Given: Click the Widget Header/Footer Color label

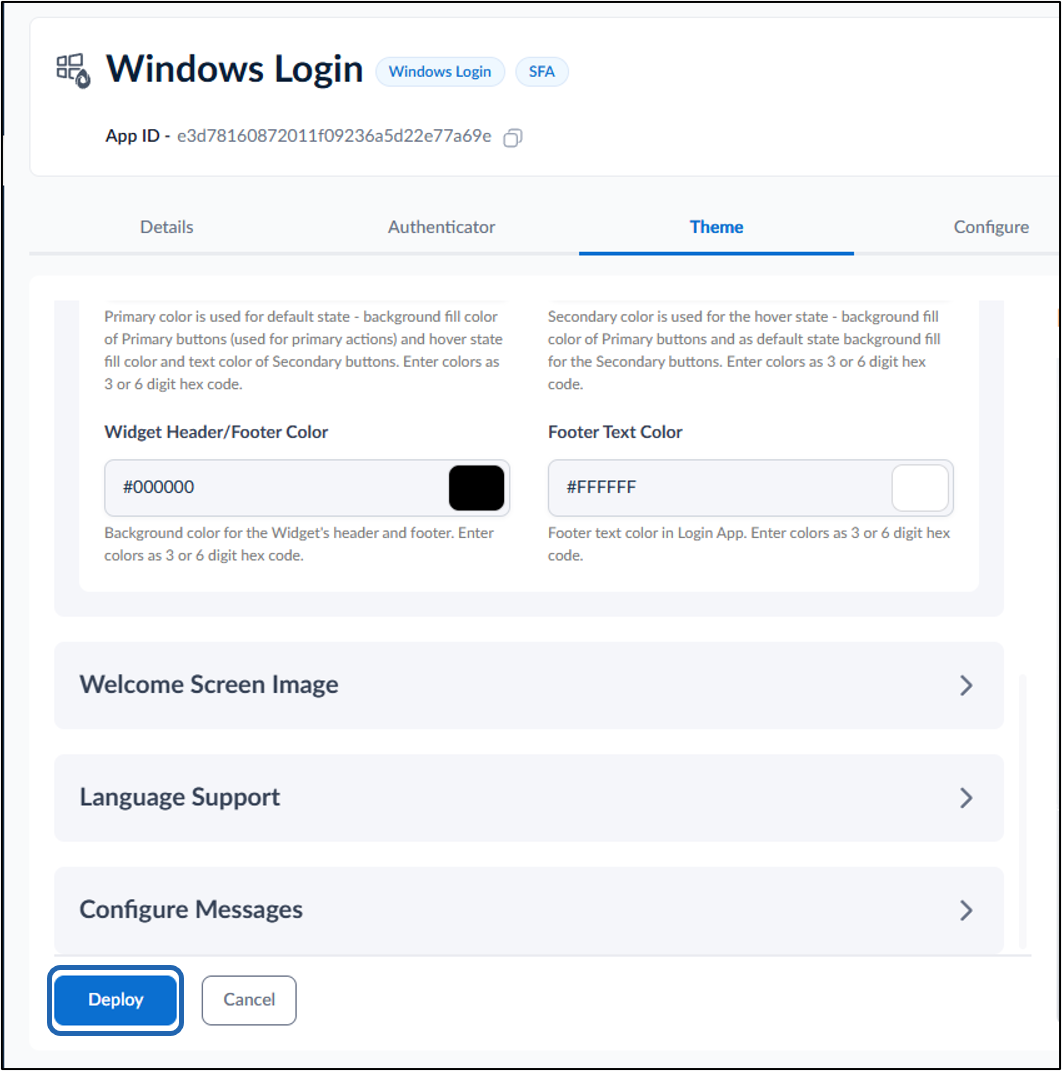Looking at the screenshot, I should [216, 432].
